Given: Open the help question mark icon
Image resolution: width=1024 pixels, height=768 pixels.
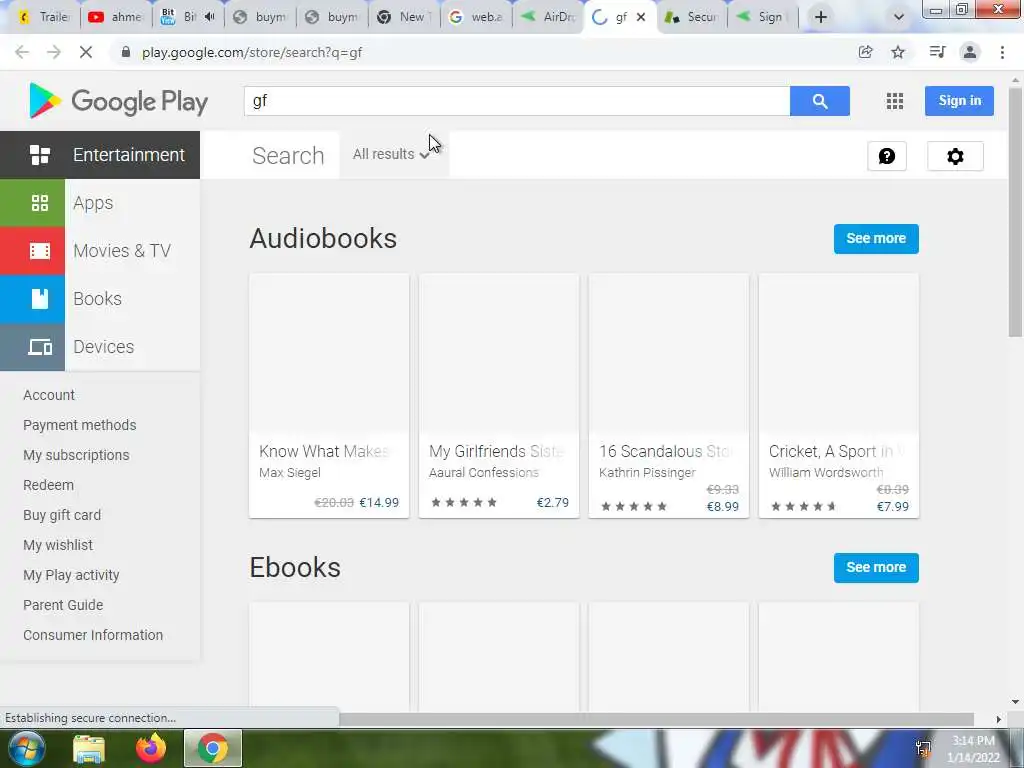Looking at the screenshot, I should pyautogui.click(x=887, y=156).
